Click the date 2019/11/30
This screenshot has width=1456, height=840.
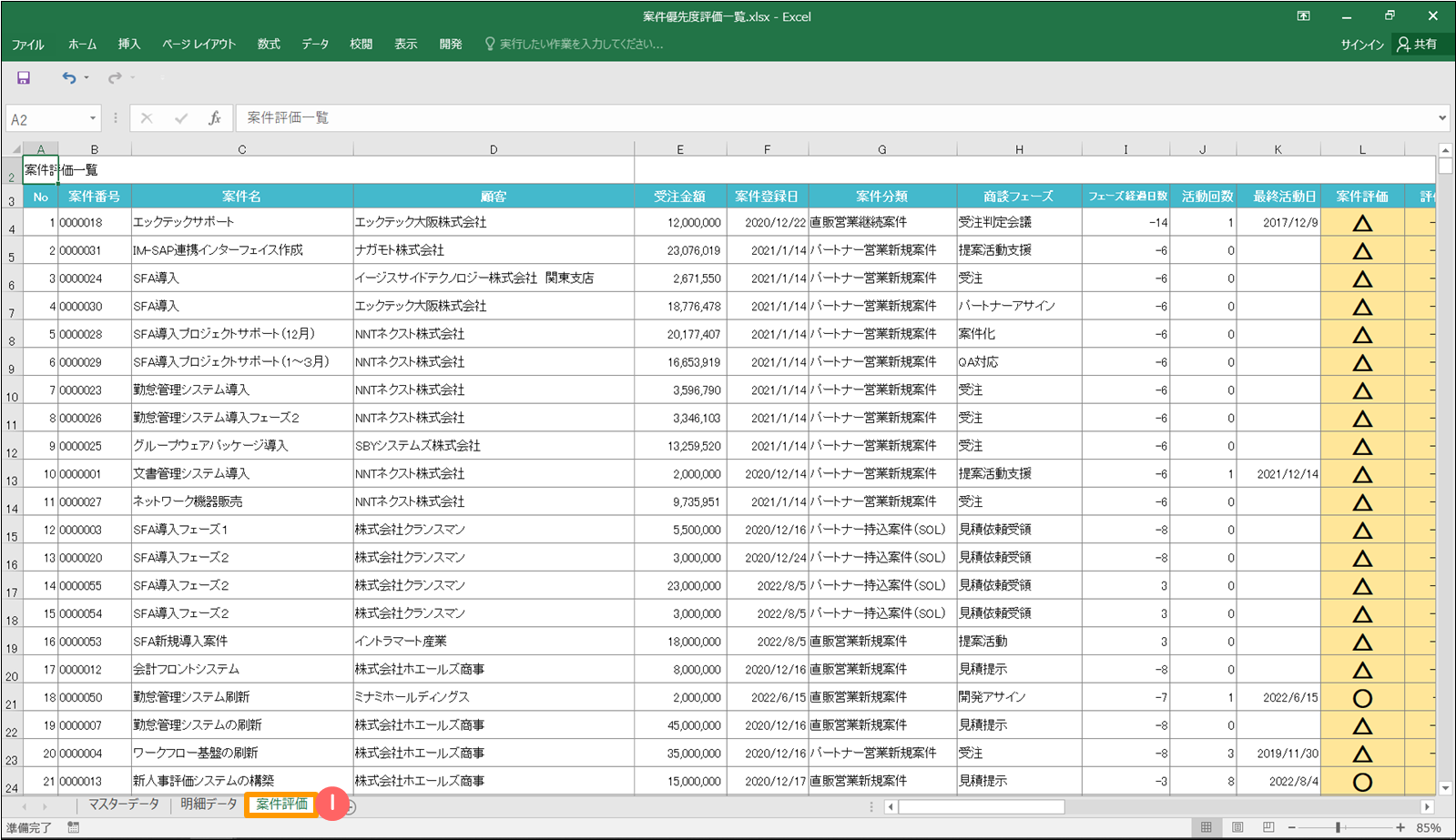point(1278,754)
